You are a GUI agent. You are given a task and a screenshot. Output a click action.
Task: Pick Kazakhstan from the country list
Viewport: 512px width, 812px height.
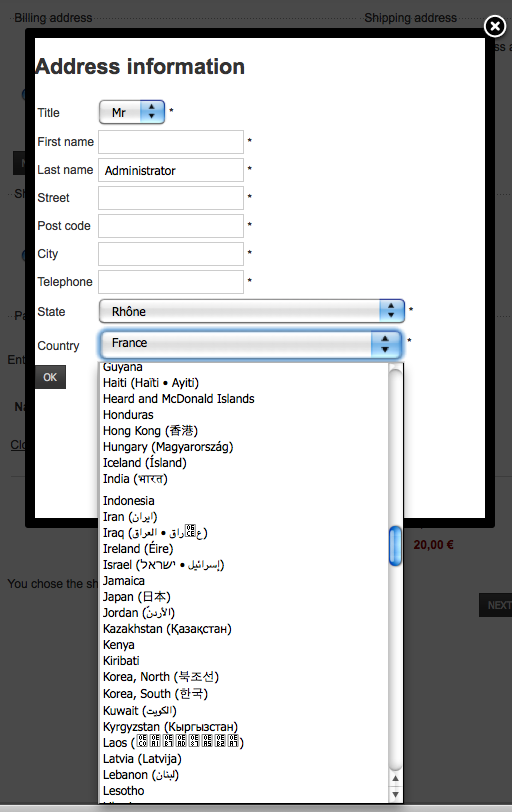tap(243, 629)
